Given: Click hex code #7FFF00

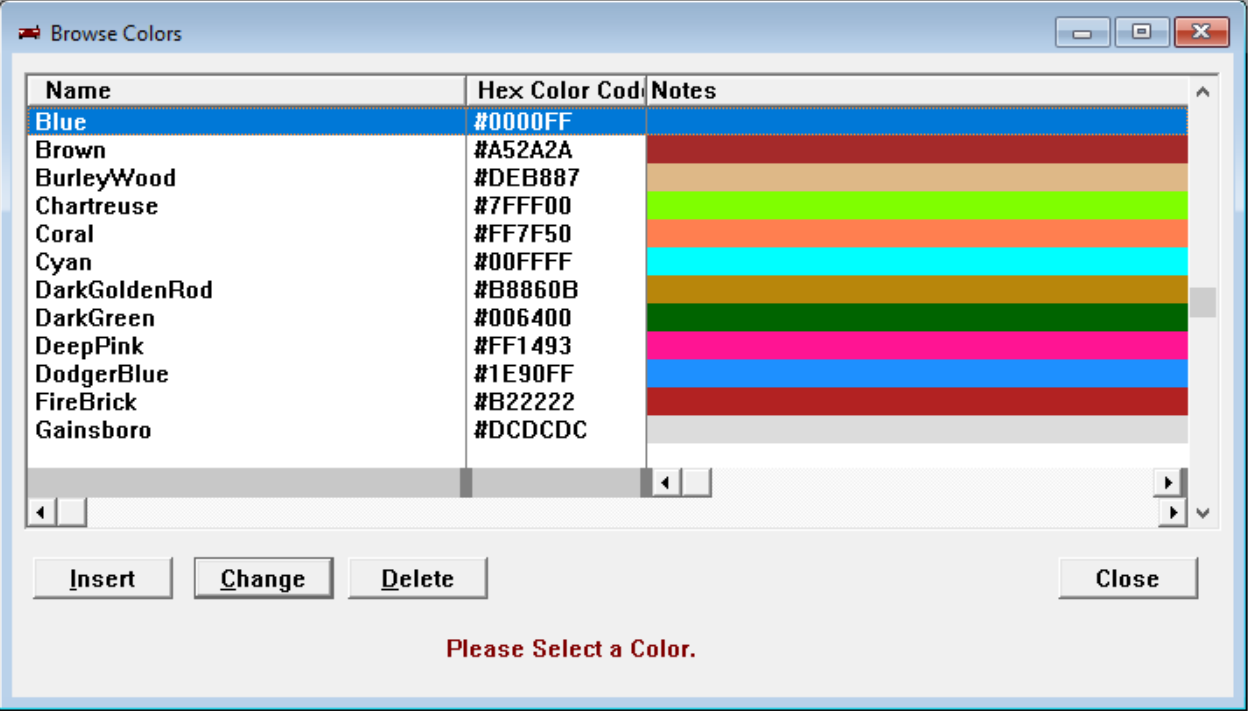Looking at the screenshot, I should (x=523, y=206).
